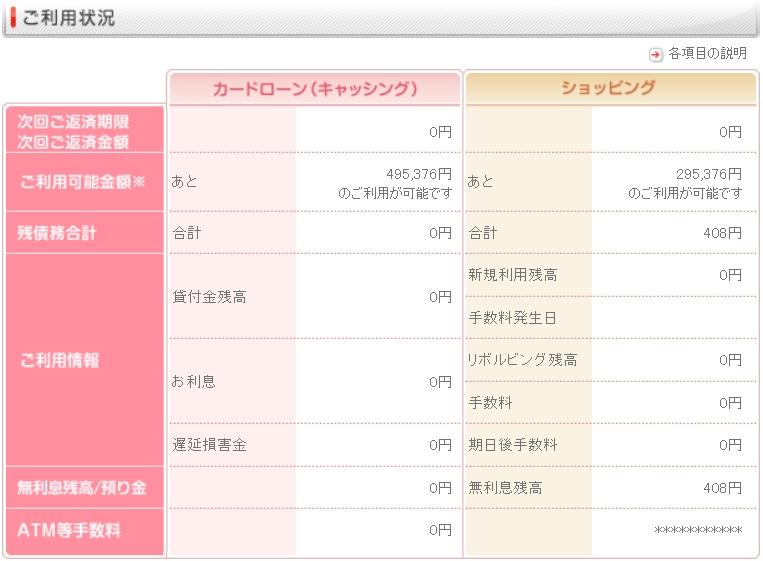Click the ATM等手数料 row header
The width and height of the screenshot is (763, 561).
tap(69, 530)
